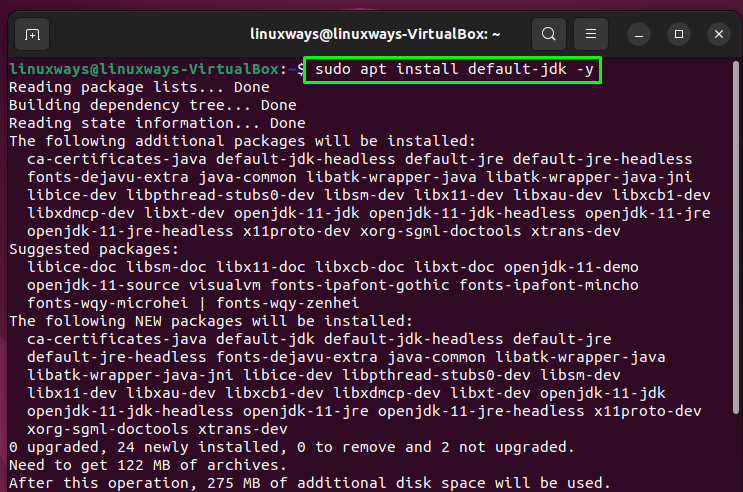Viewport: 743px width, 492px height.
Task: Click the text openjdk-11-demo
Action: point(571,267)
